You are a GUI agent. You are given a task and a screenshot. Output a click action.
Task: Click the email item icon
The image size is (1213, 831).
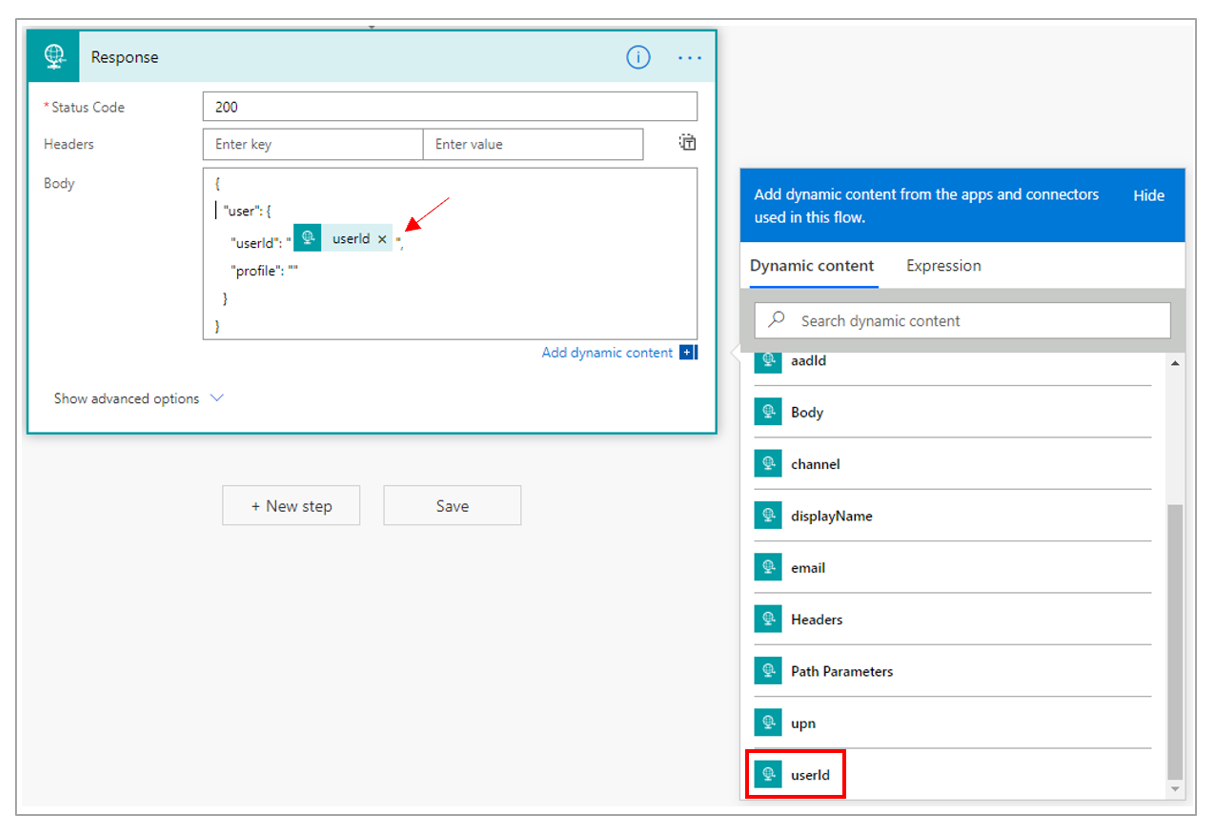coord(768,567)
